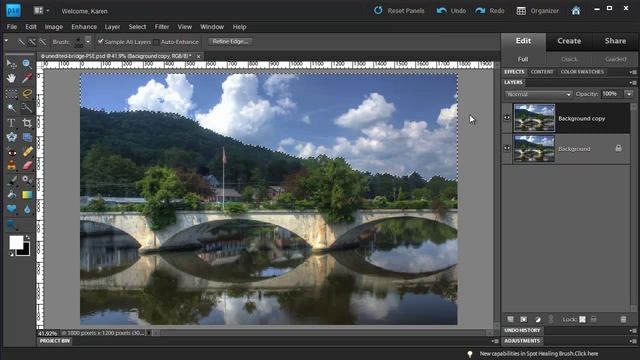Screen dimensions: 640x360
Task: Click the lightbulb tip icon
Action: pos(470,354)
